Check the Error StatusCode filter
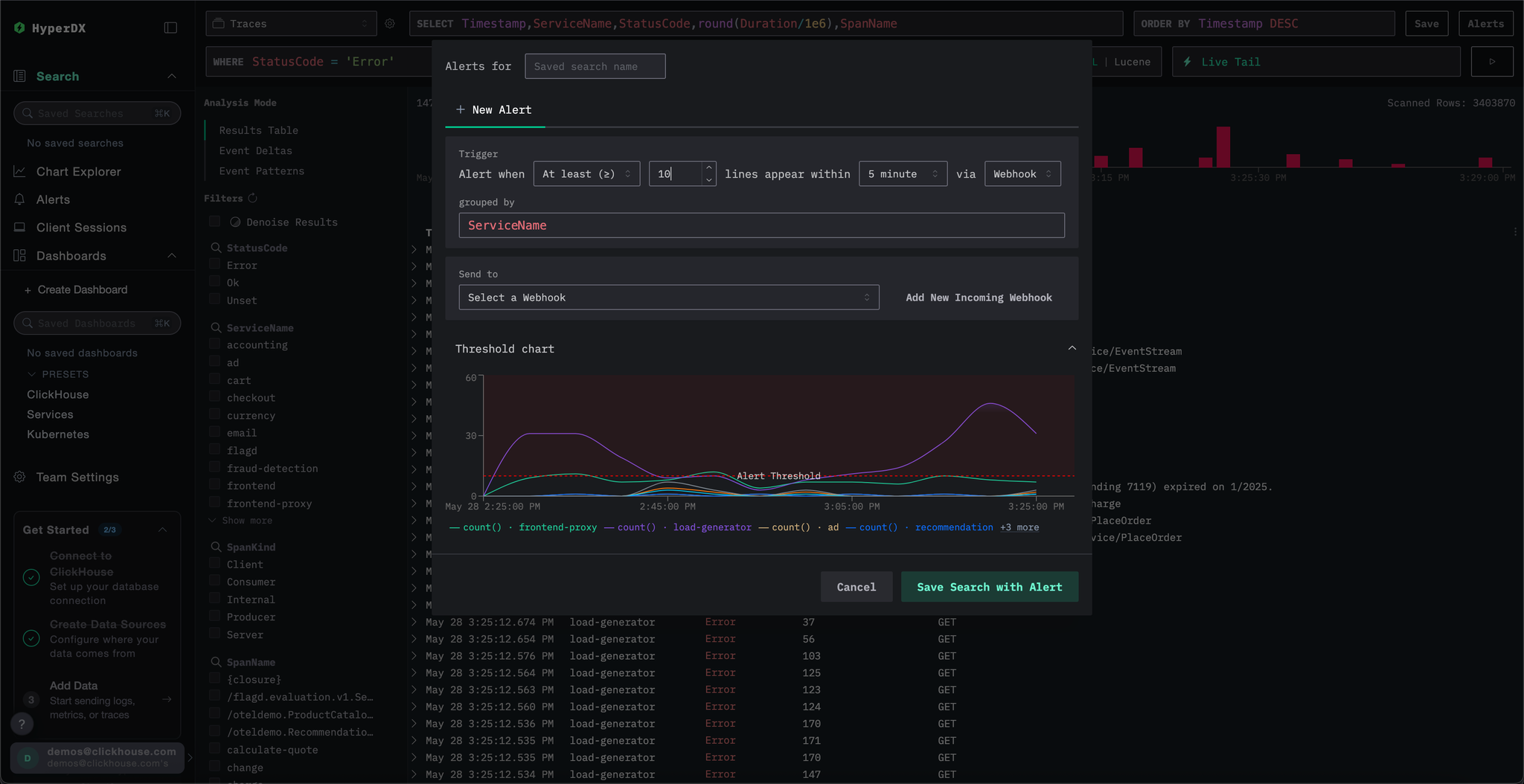Viewport: 1524px width, 784px height. pos(214,265)
